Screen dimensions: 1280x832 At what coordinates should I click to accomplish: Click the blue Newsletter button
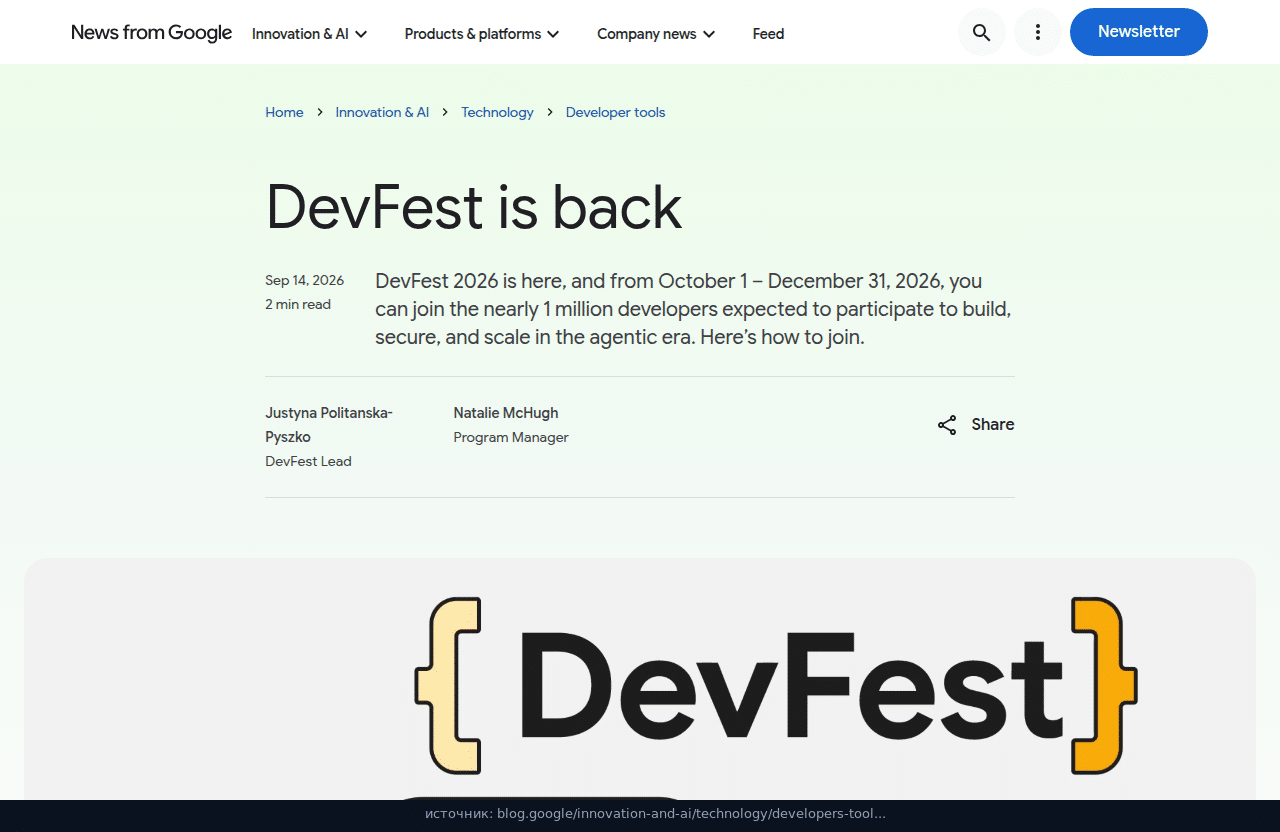(1139, 32)
